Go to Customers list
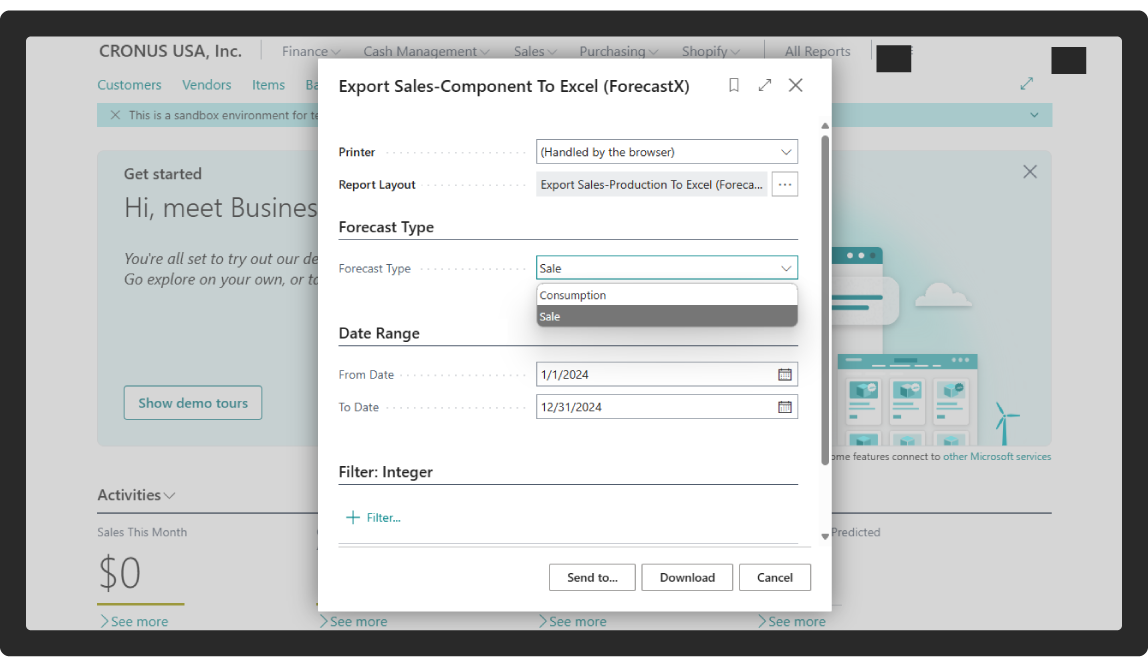Screen dimensions: 1148x667 coord(129,85)
